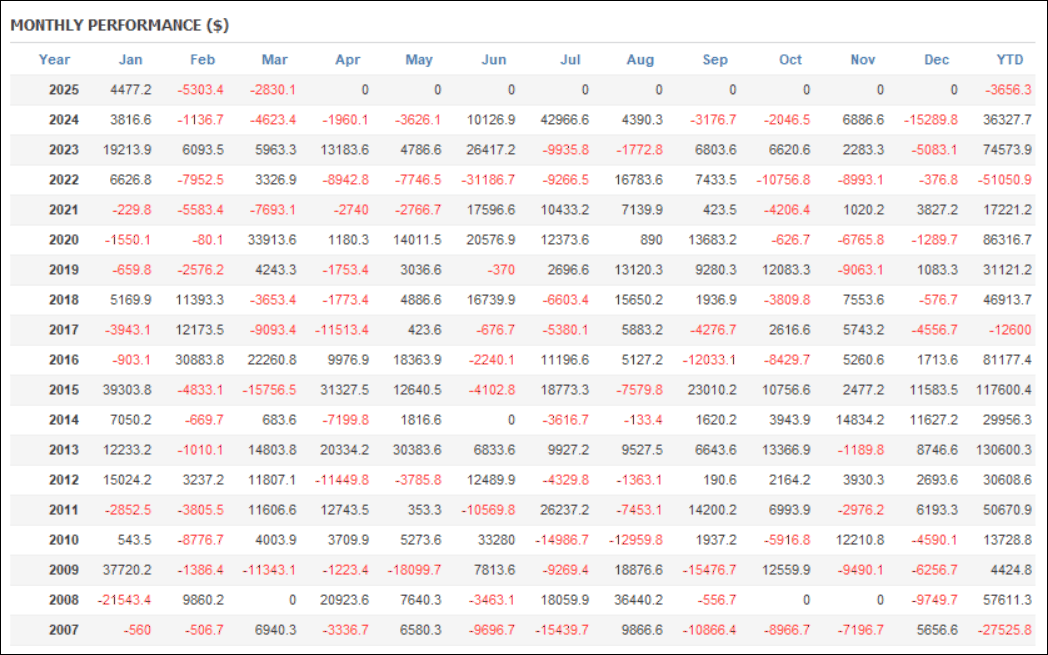Click the Oct column header
This screenshot has height=655, width=1048.
tap(791, 59)
